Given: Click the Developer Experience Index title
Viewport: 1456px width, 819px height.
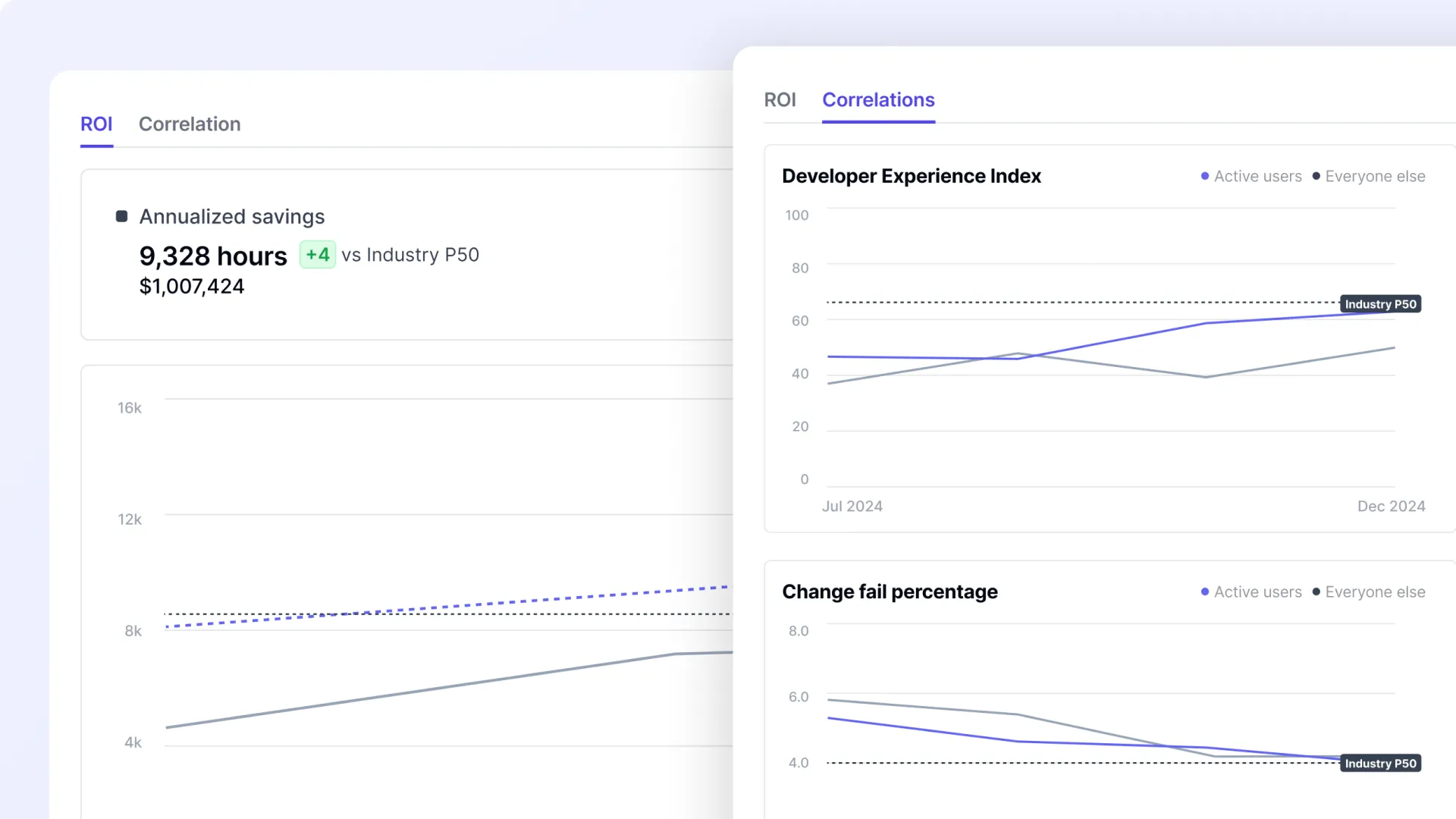Looking at the screenshot, I should (x=911, y=177).
